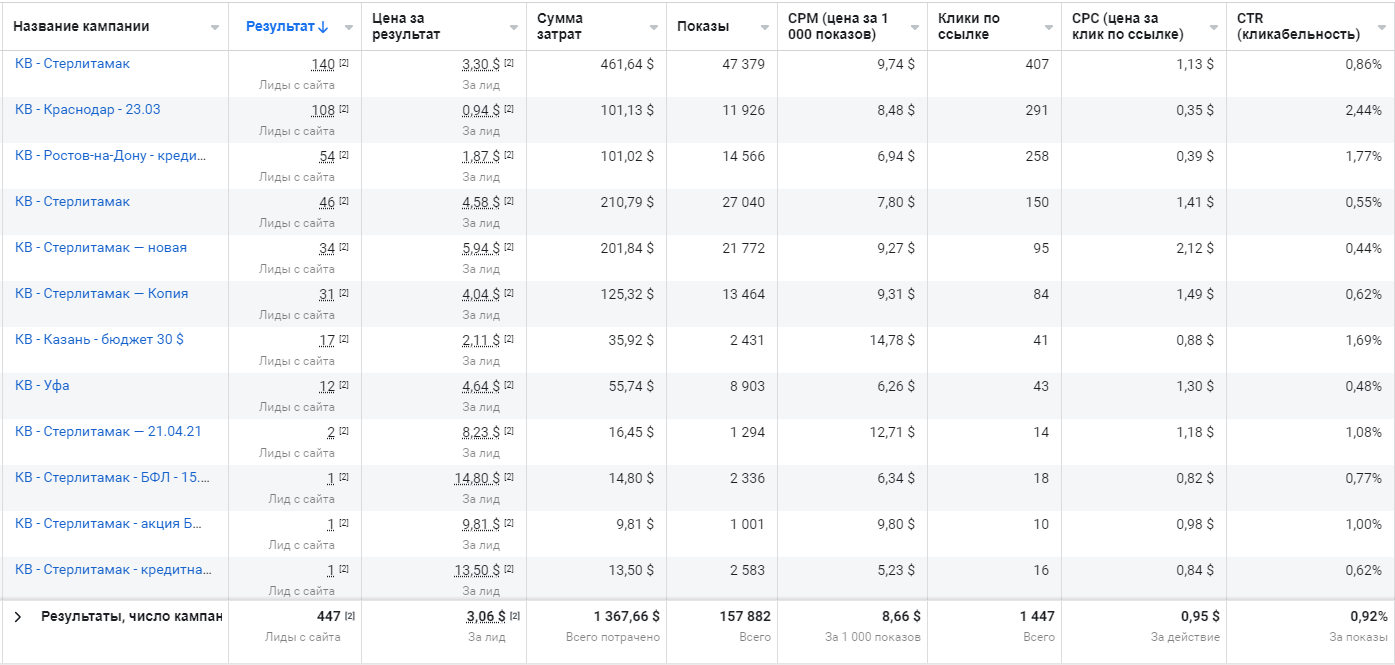
Task: Open dropdown arrow in CTR column header
Action: pos(1381,27)
